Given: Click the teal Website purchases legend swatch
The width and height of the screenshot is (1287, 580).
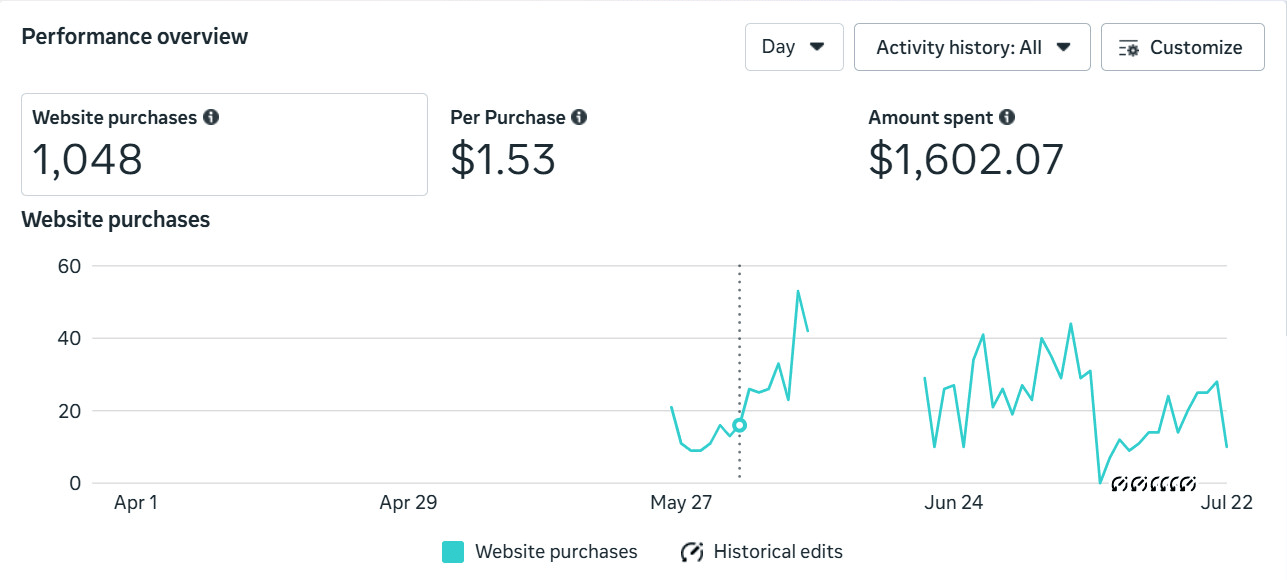Looking at the screenshot, I should click(x=453, y=552).
